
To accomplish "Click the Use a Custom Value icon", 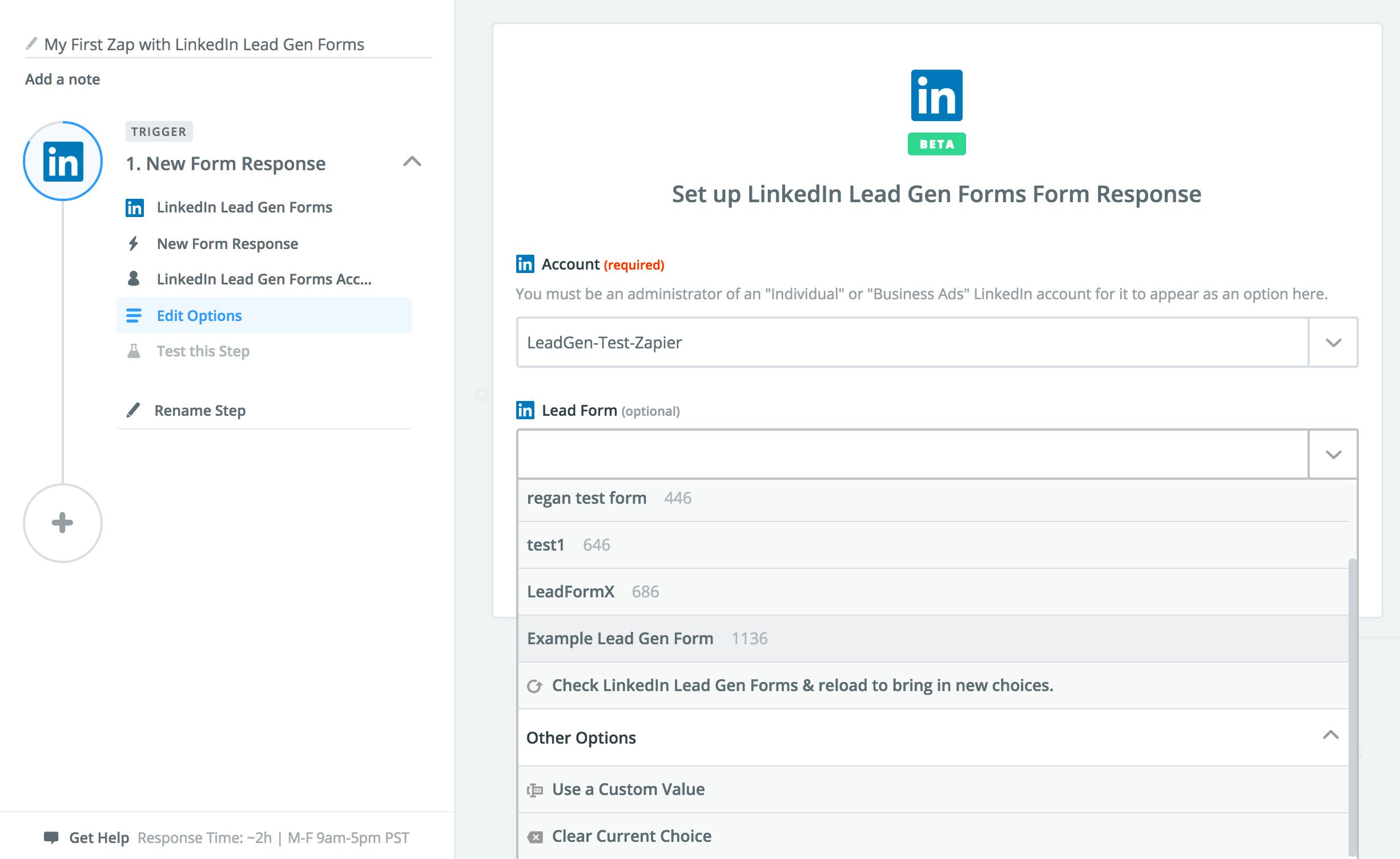I will click(x=535, y=790).
